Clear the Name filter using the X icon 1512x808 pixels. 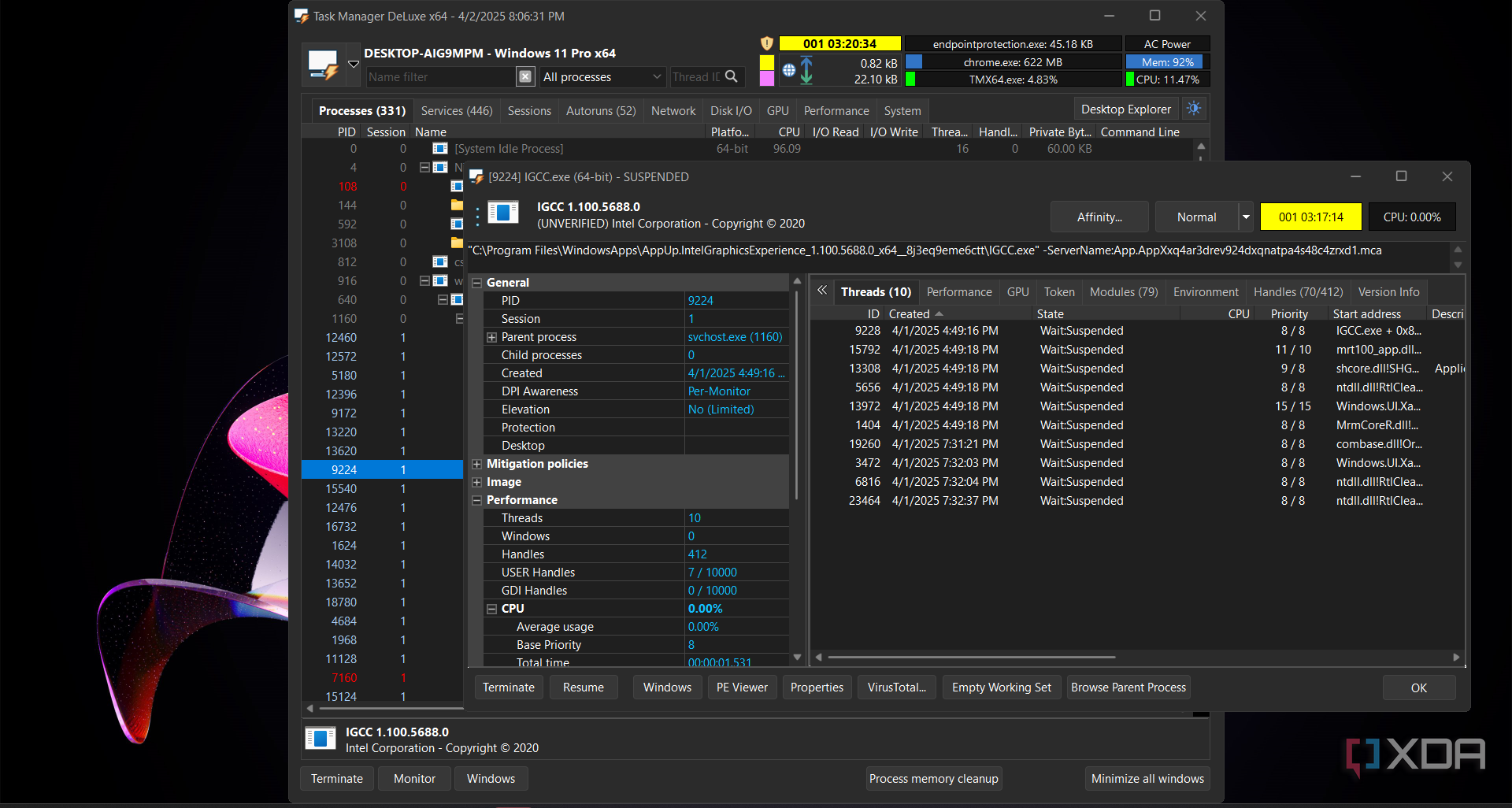pos(524,76)
